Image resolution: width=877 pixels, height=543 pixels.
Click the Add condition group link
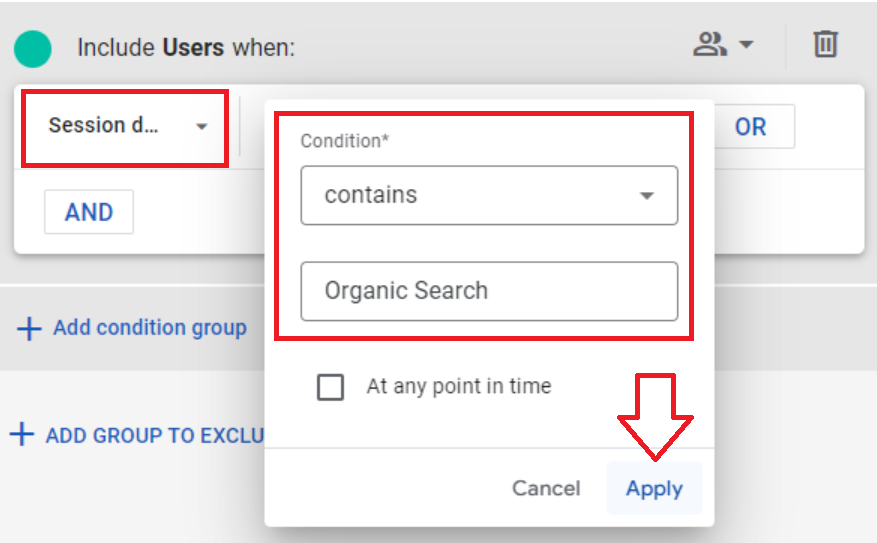click(150, 328)
